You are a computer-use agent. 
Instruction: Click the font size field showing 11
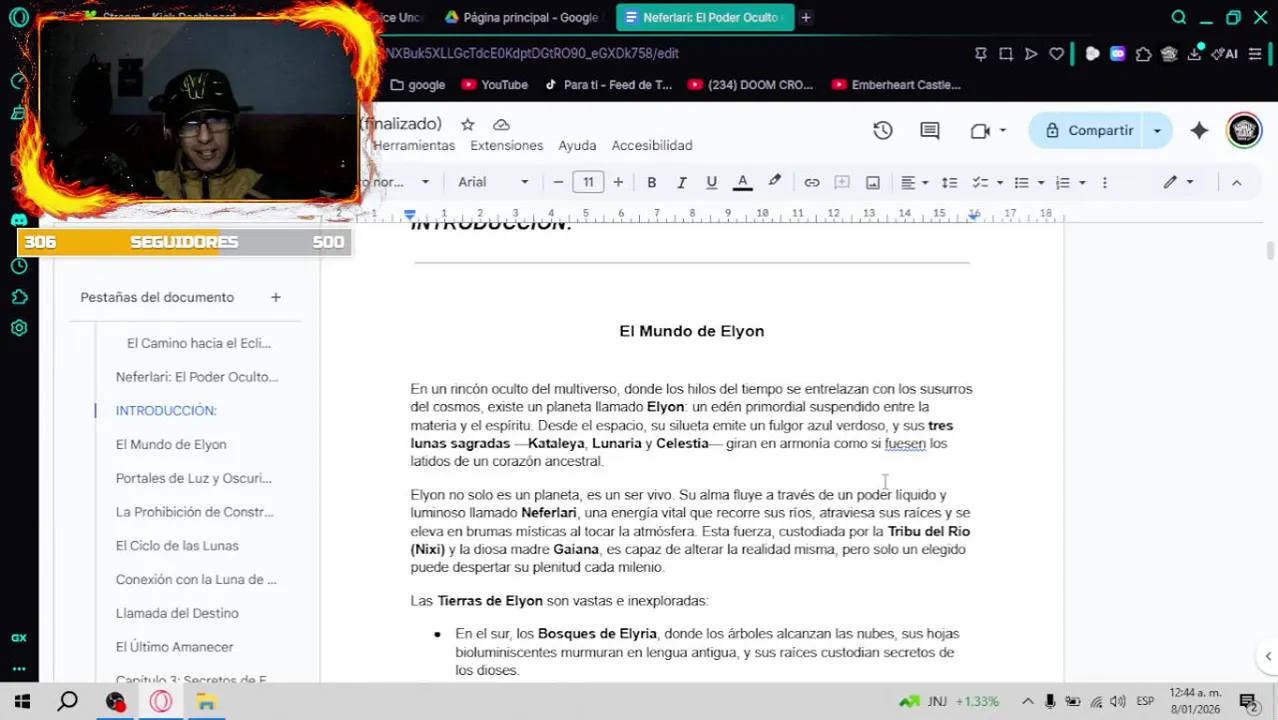coord(588,182)
